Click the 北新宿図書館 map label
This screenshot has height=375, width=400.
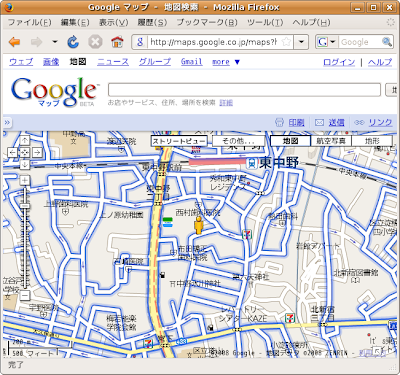click(x=356, y=273)
